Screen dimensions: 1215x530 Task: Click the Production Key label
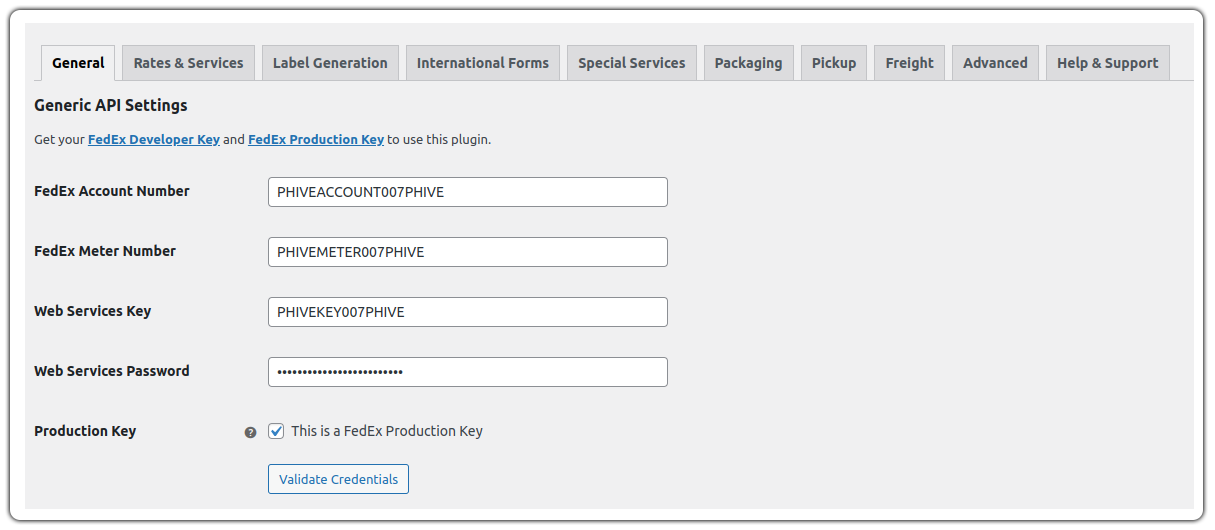85,431
